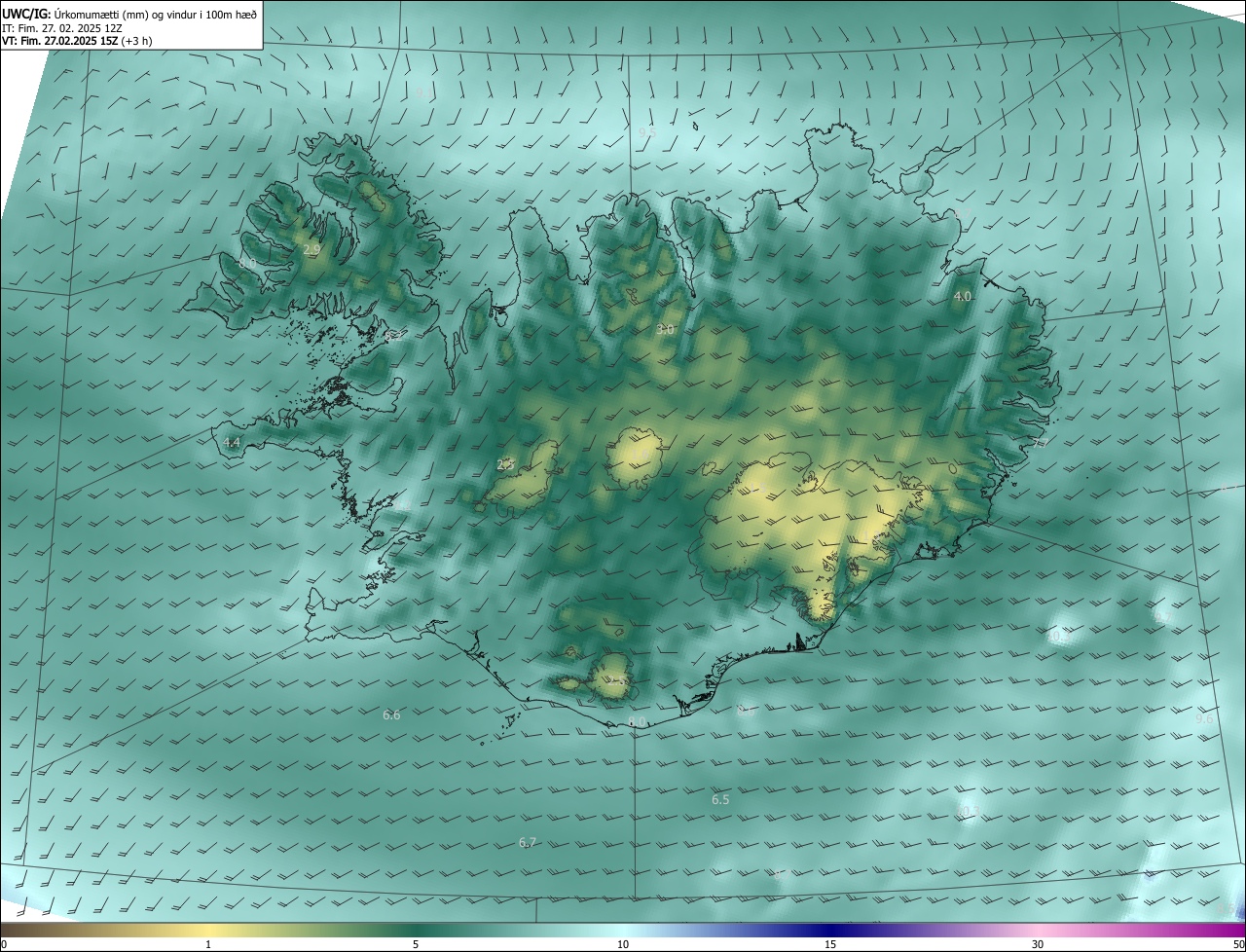Click the 4.4 value on the western peninsula
1246x952 pixels.
[x=232, y=442]
